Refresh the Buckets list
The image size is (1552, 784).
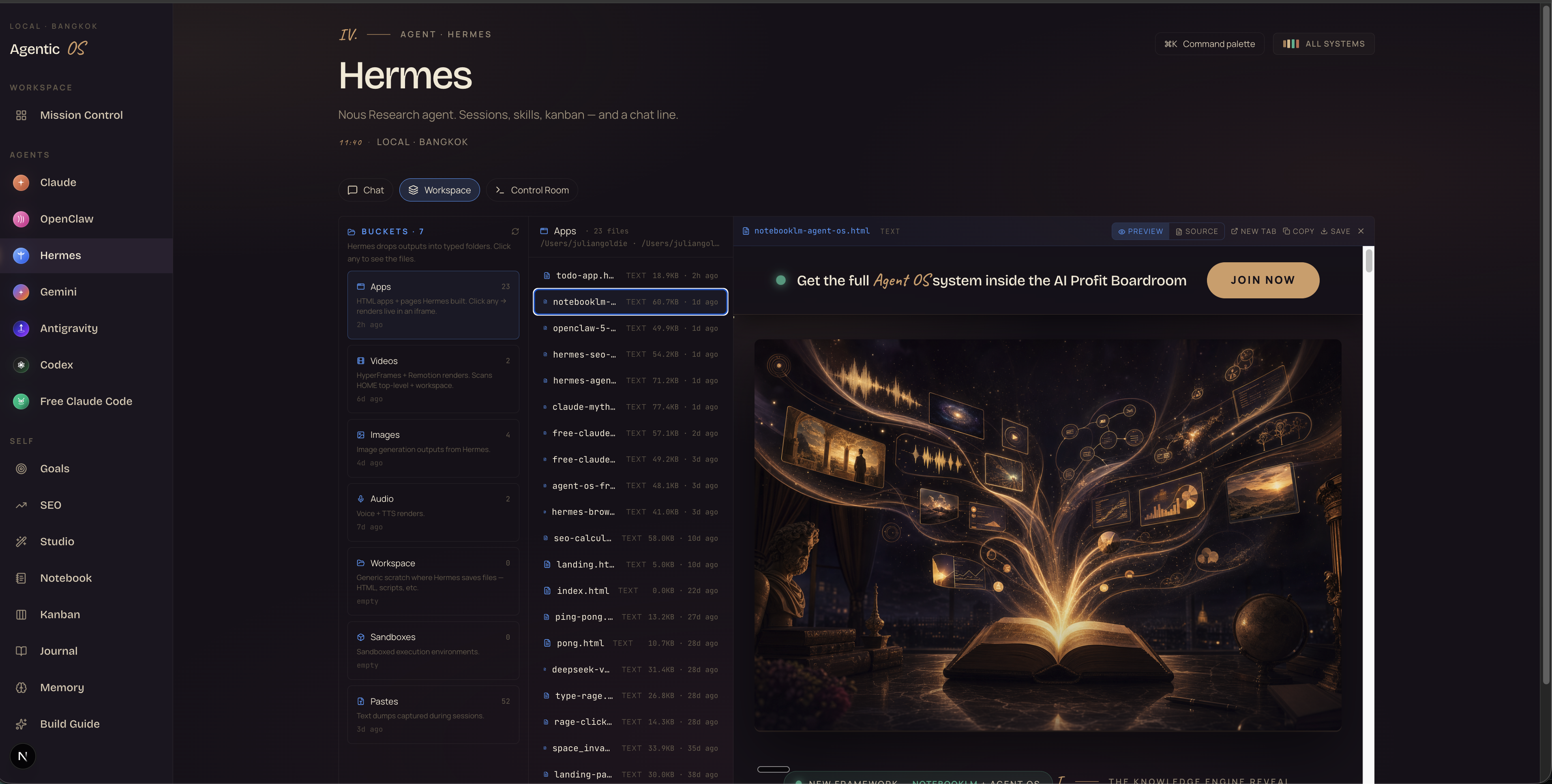515,231
